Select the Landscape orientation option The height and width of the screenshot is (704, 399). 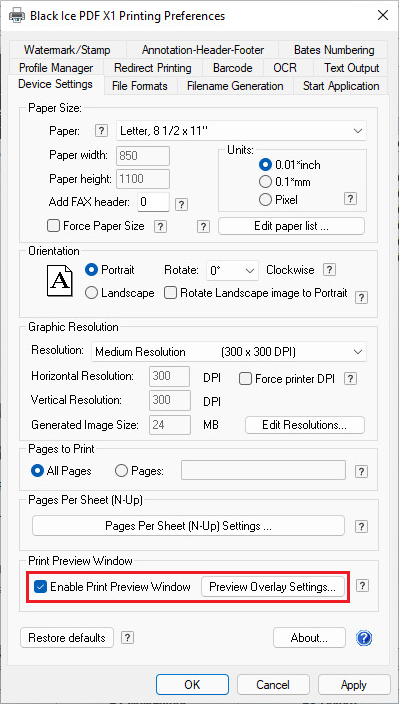(91, 293)
